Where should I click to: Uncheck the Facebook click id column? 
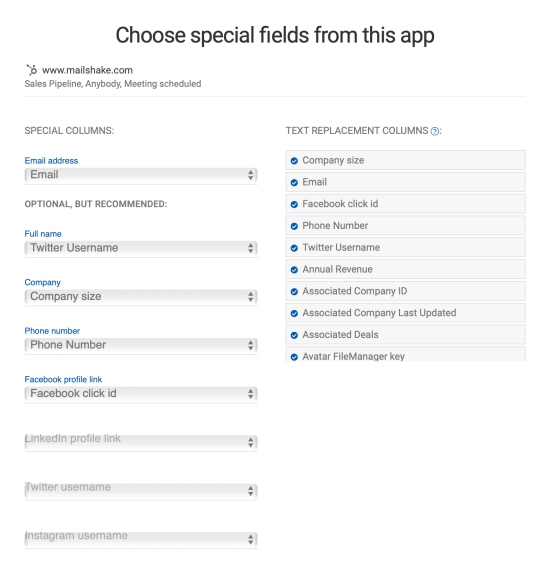coord(294,204)
